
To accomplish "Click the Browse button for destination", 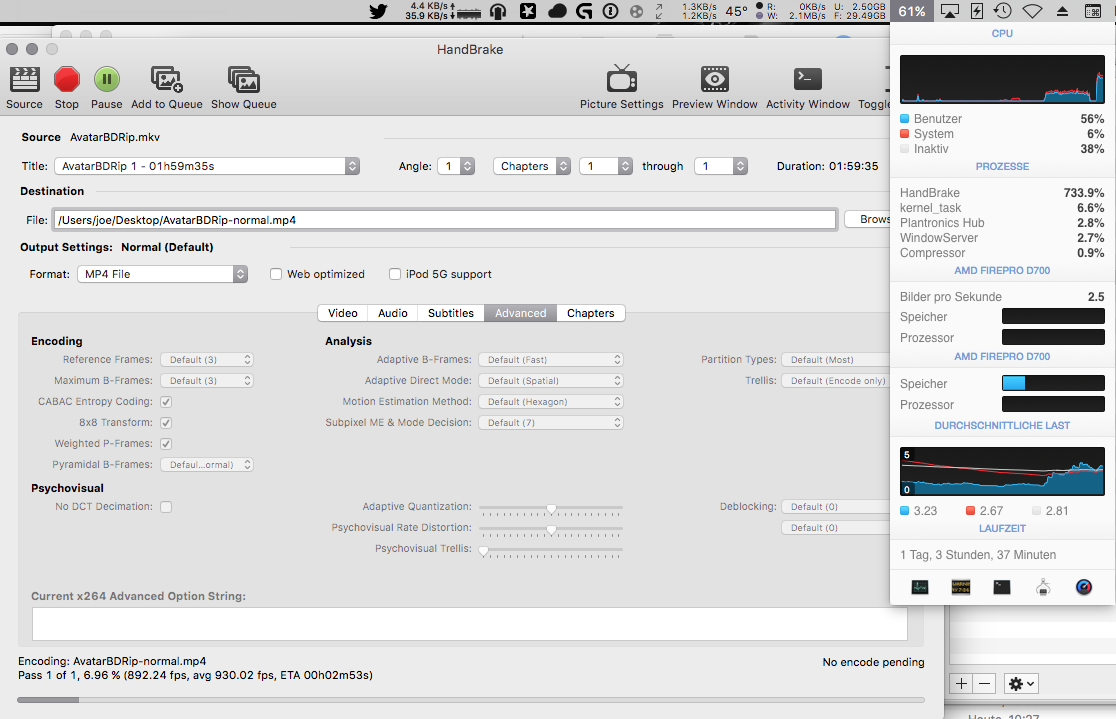I will tap(868, 219).
